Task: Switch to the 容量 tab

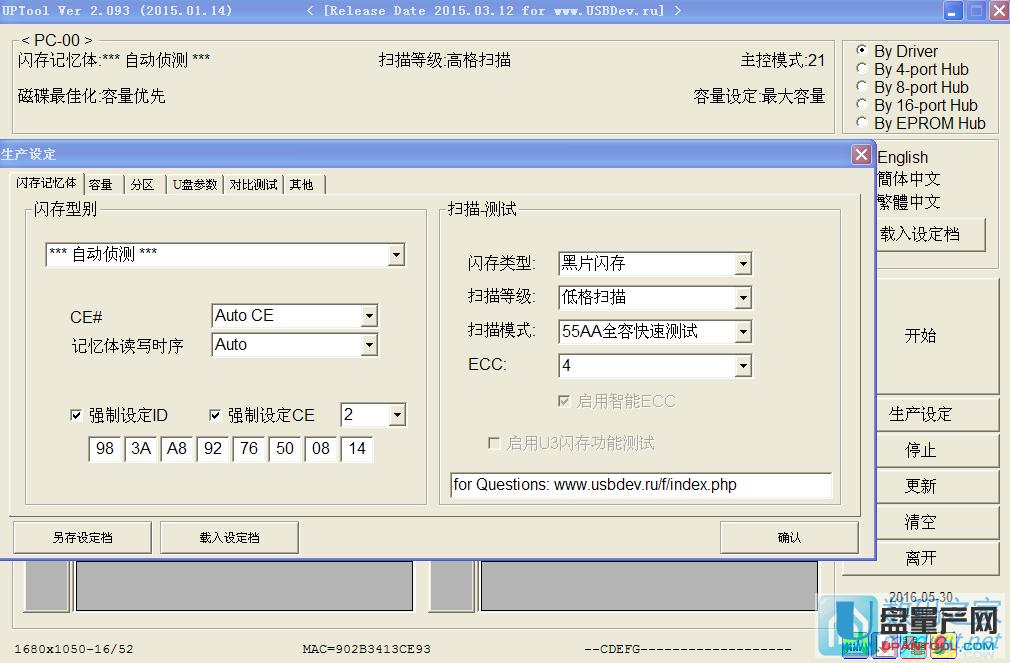Action: click(x=101, y=184)
